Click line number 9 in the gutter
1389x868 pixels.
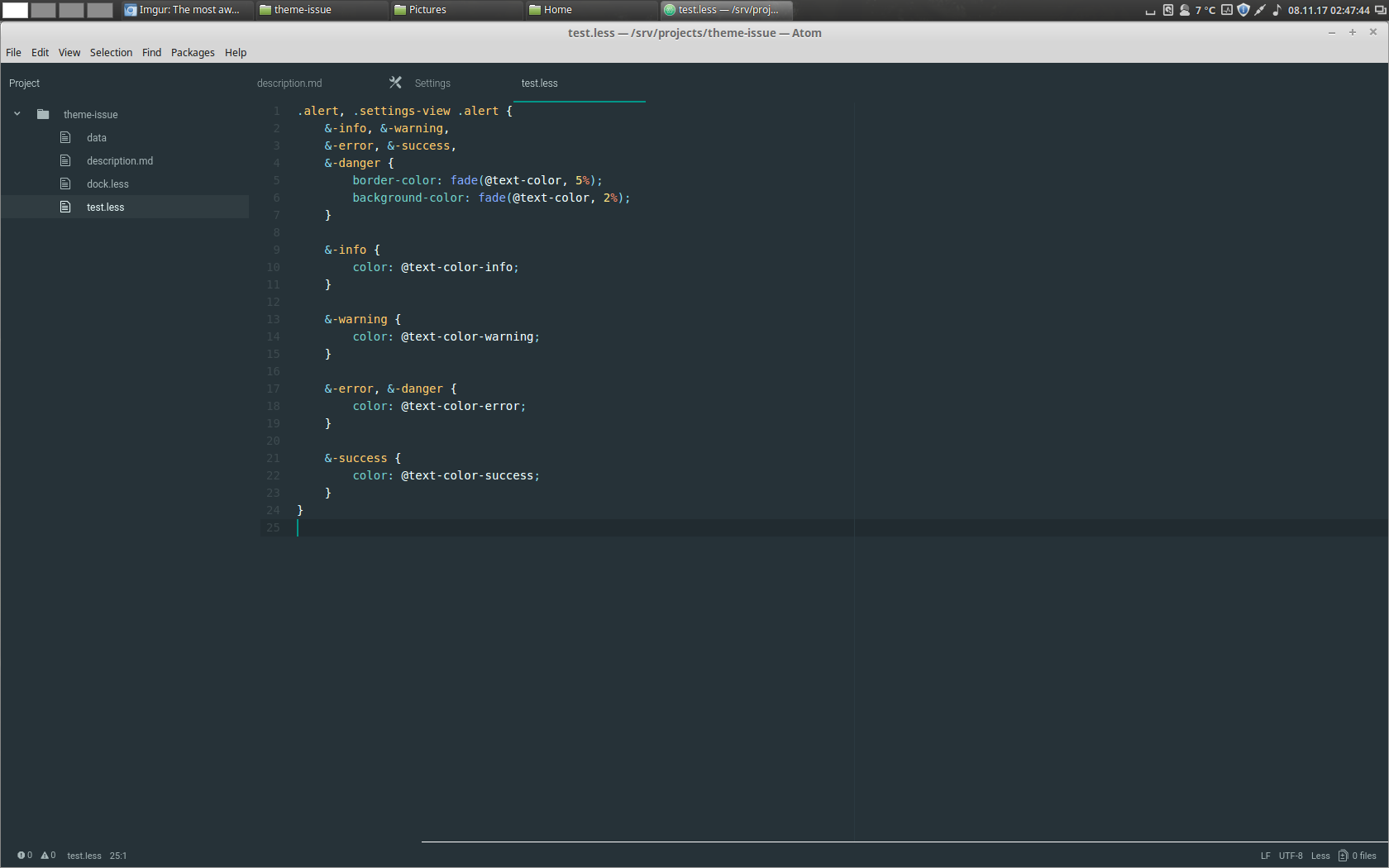(277, 250)
